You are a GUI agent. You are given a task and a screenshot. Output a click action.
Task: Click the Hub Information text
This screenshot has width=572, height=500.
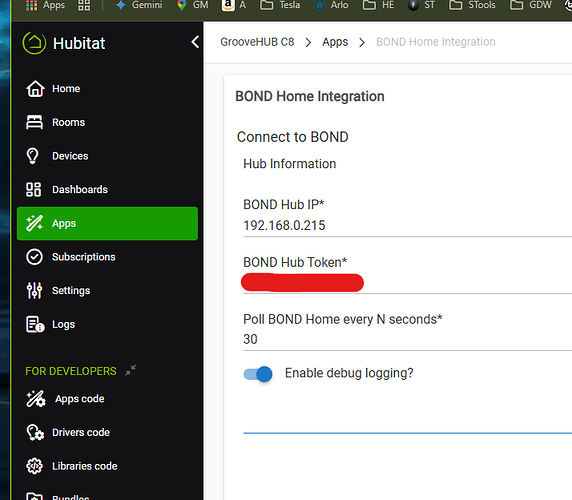pyautogui.click(x=290, y=164)
